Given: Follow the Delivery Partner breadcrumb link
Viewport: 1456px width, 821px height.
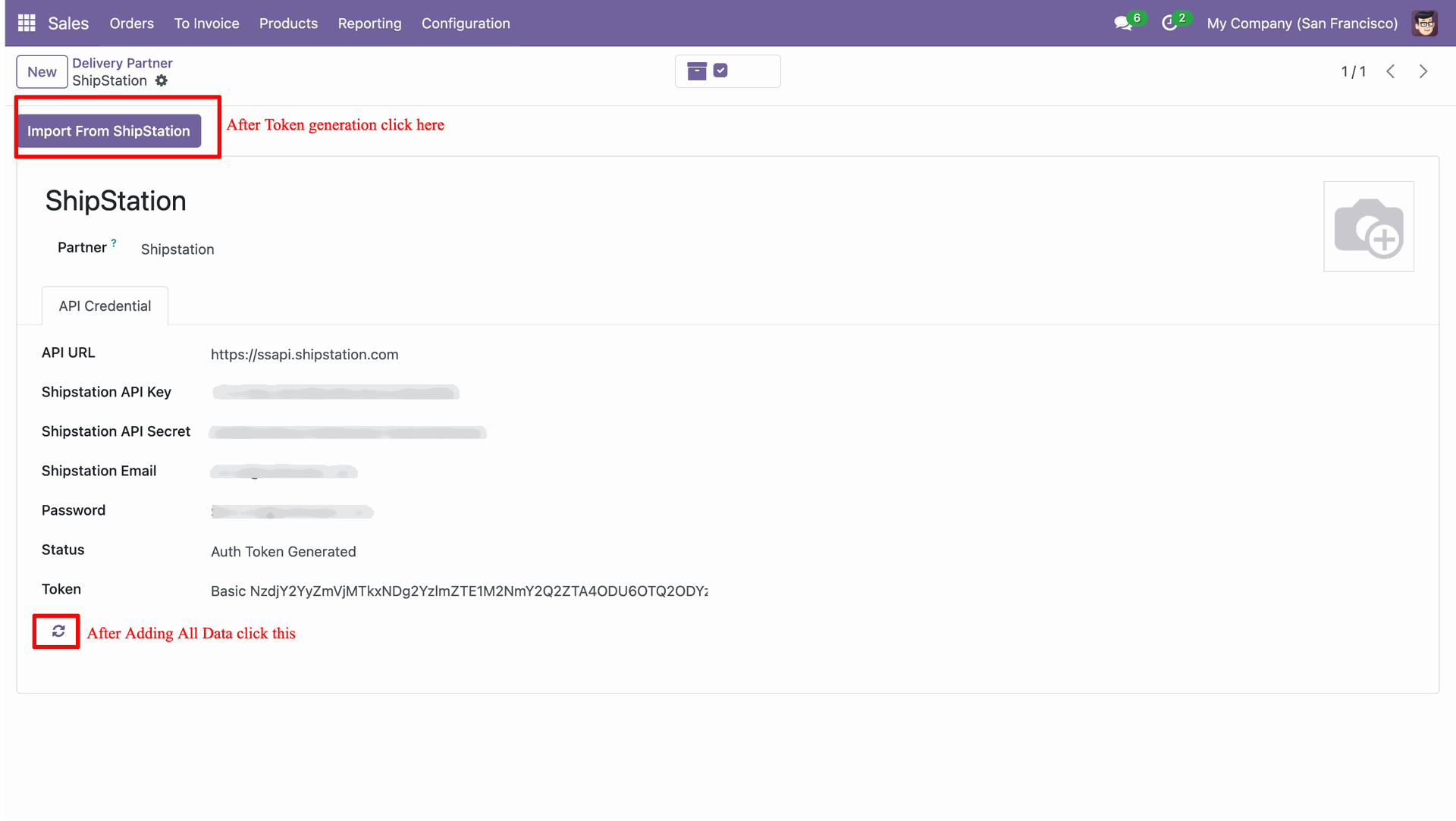Looking at the screenshot, I should 122,63.
